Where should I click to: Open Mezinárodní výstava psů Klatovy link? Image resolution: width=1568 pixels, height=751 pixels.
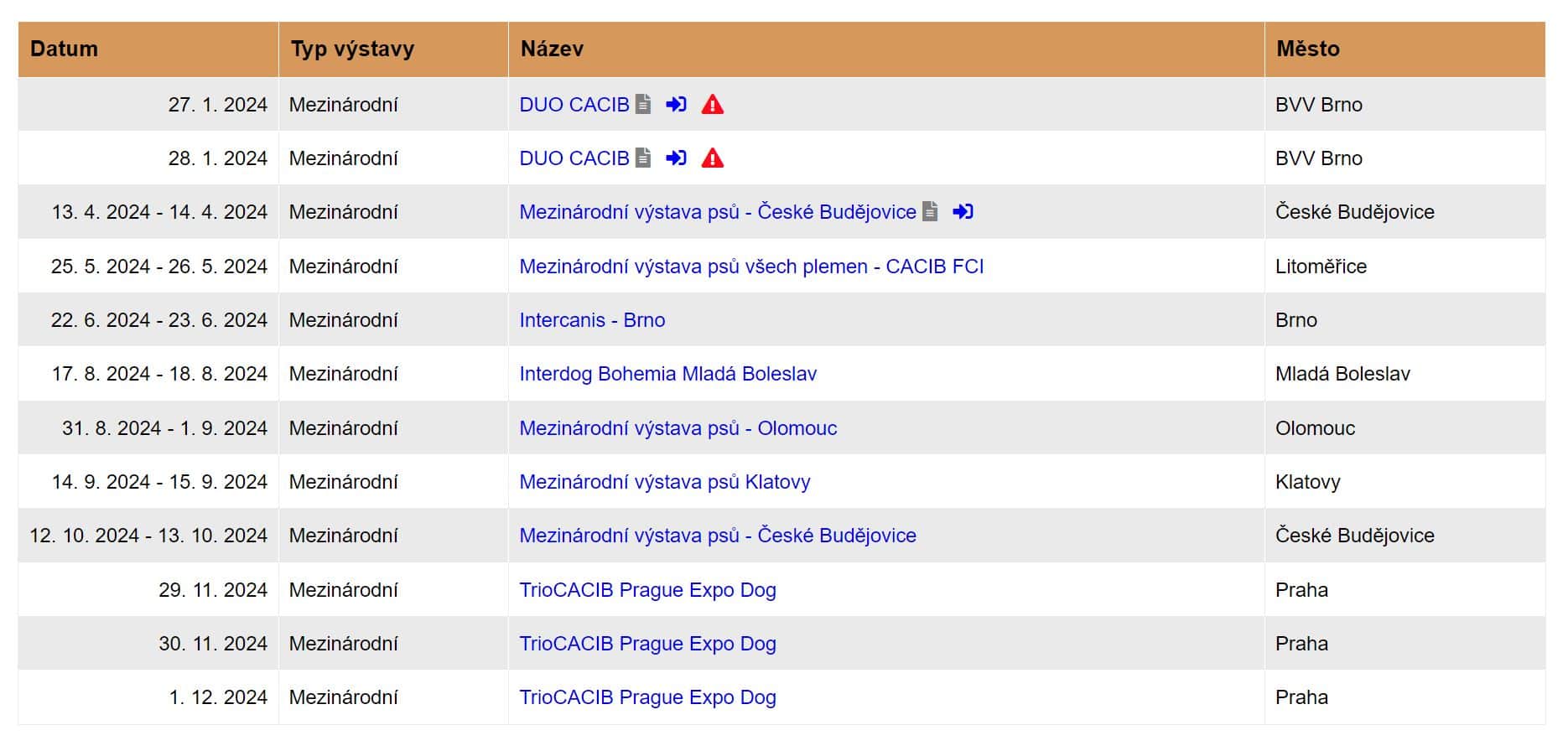click(x=665, y=482)
